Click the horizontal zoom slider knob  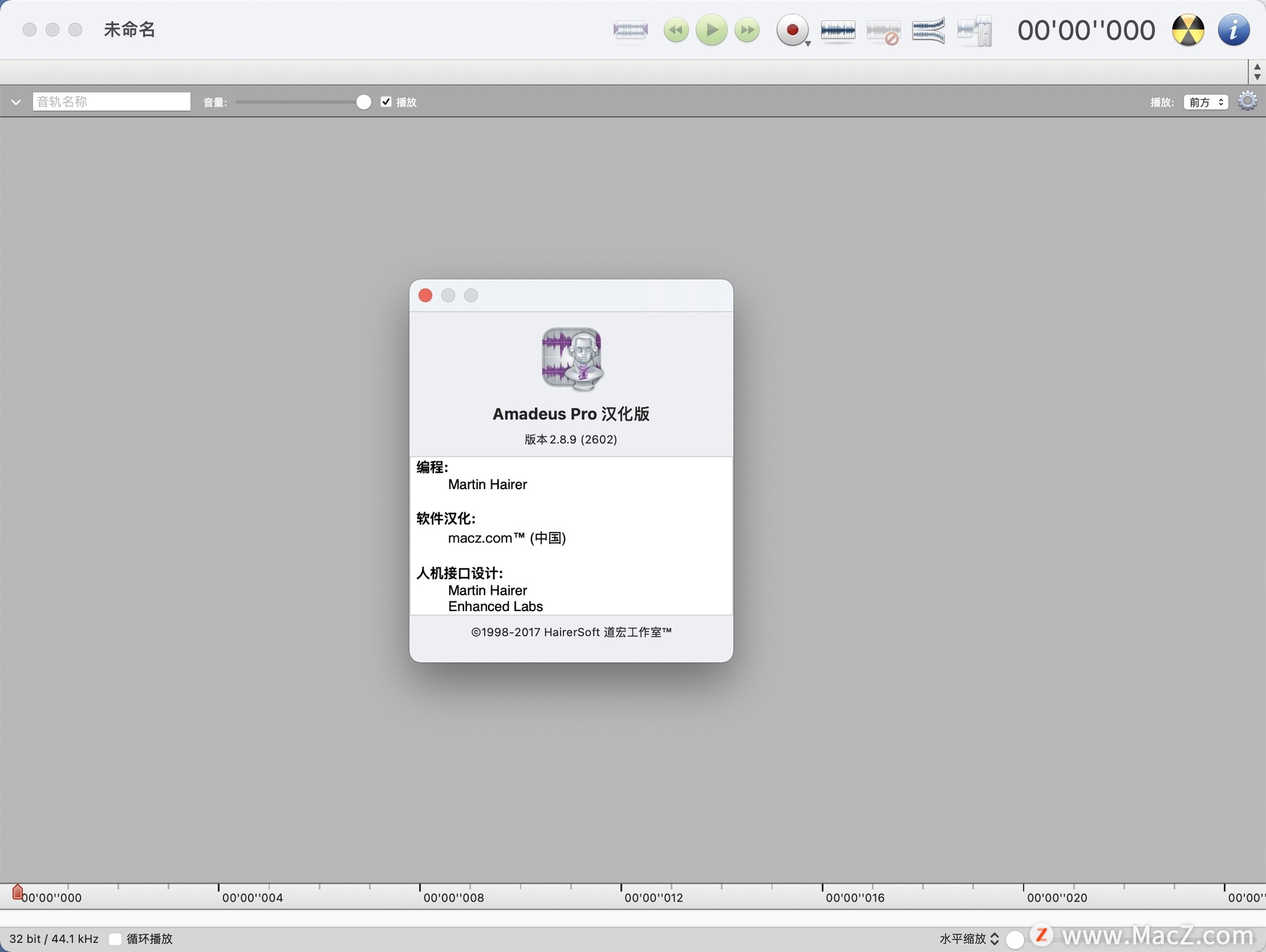coord(1015,939)
